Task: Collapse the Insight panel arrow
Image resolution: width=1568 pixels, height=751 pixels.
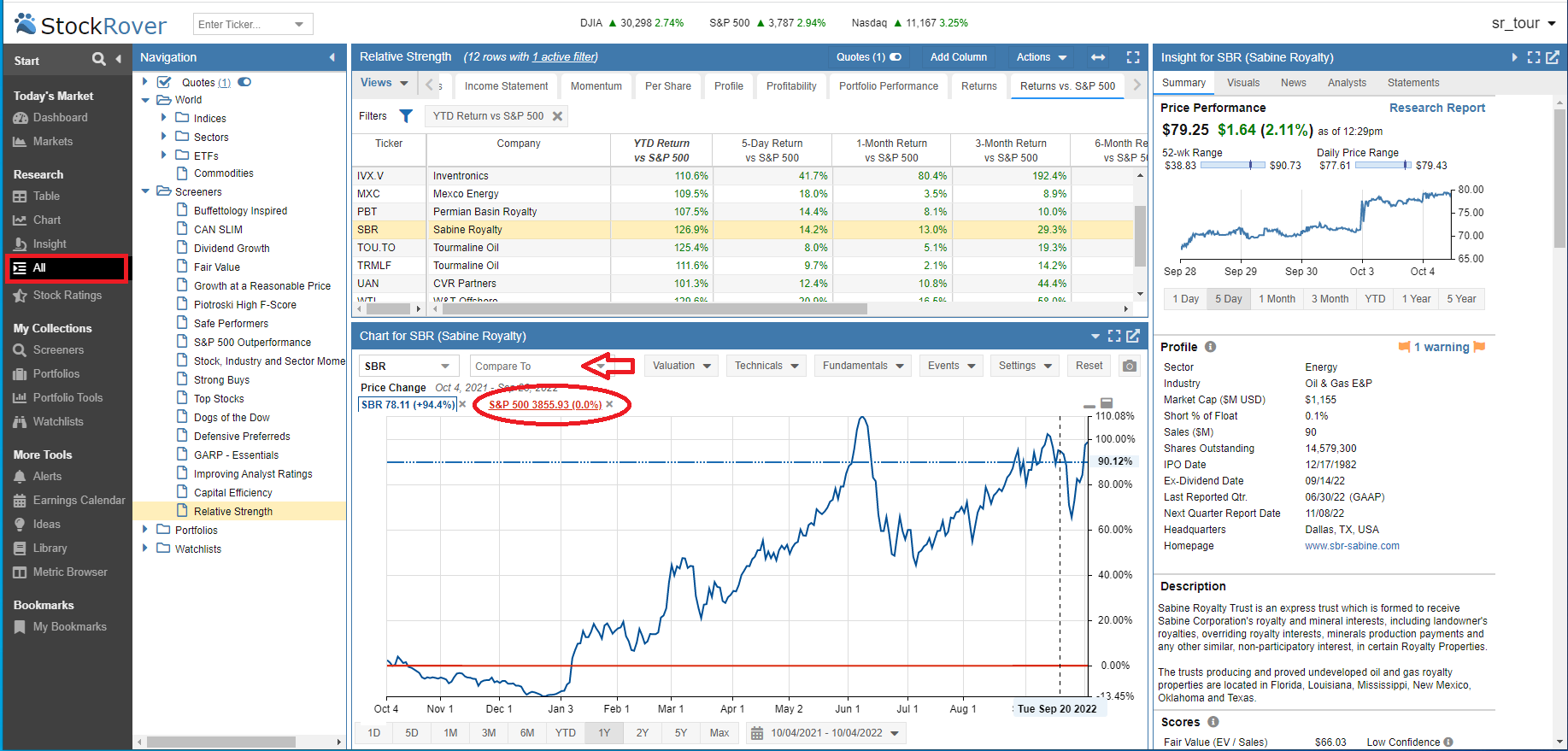Action: (1514, 57)
